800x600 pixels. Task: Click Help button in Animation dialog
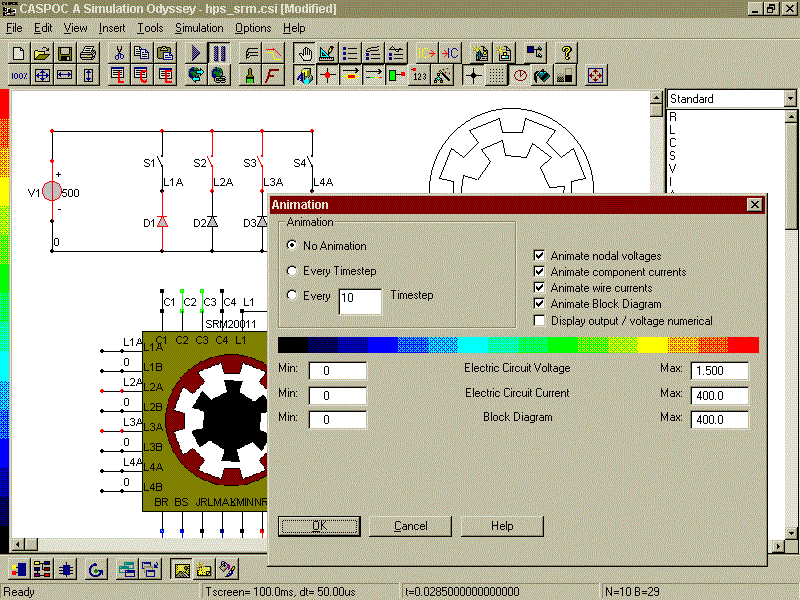tap(502, 526)
